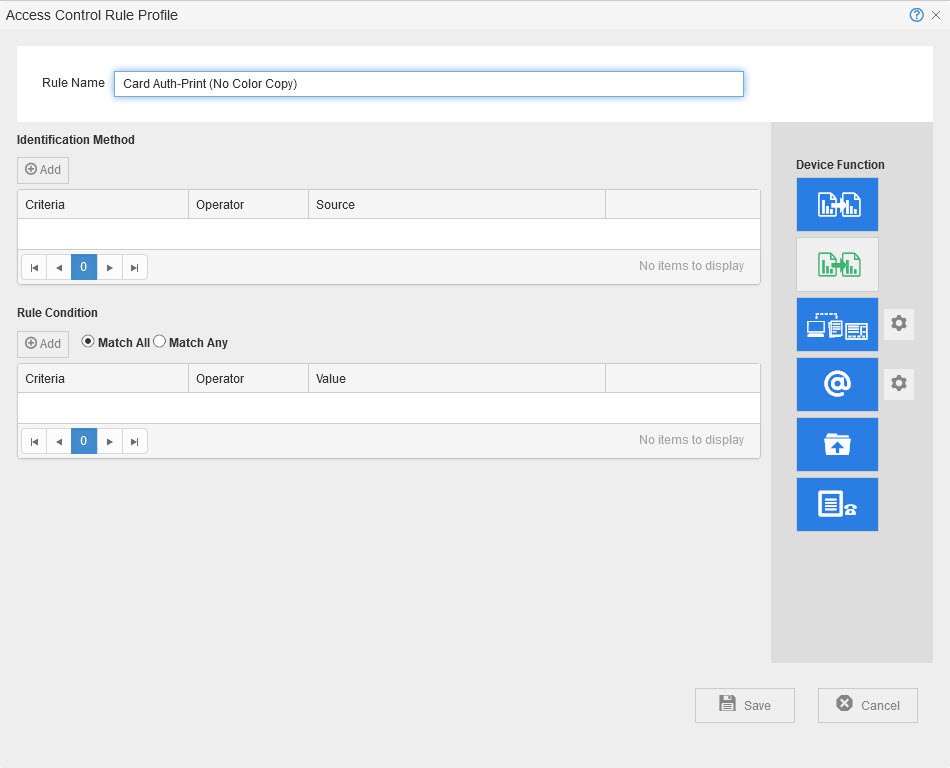The width and height of the screenshot is (950, 768).
Task: Go to previous page in Rule Condition grid
Action: pyautogui.click(x=59, y=441)
